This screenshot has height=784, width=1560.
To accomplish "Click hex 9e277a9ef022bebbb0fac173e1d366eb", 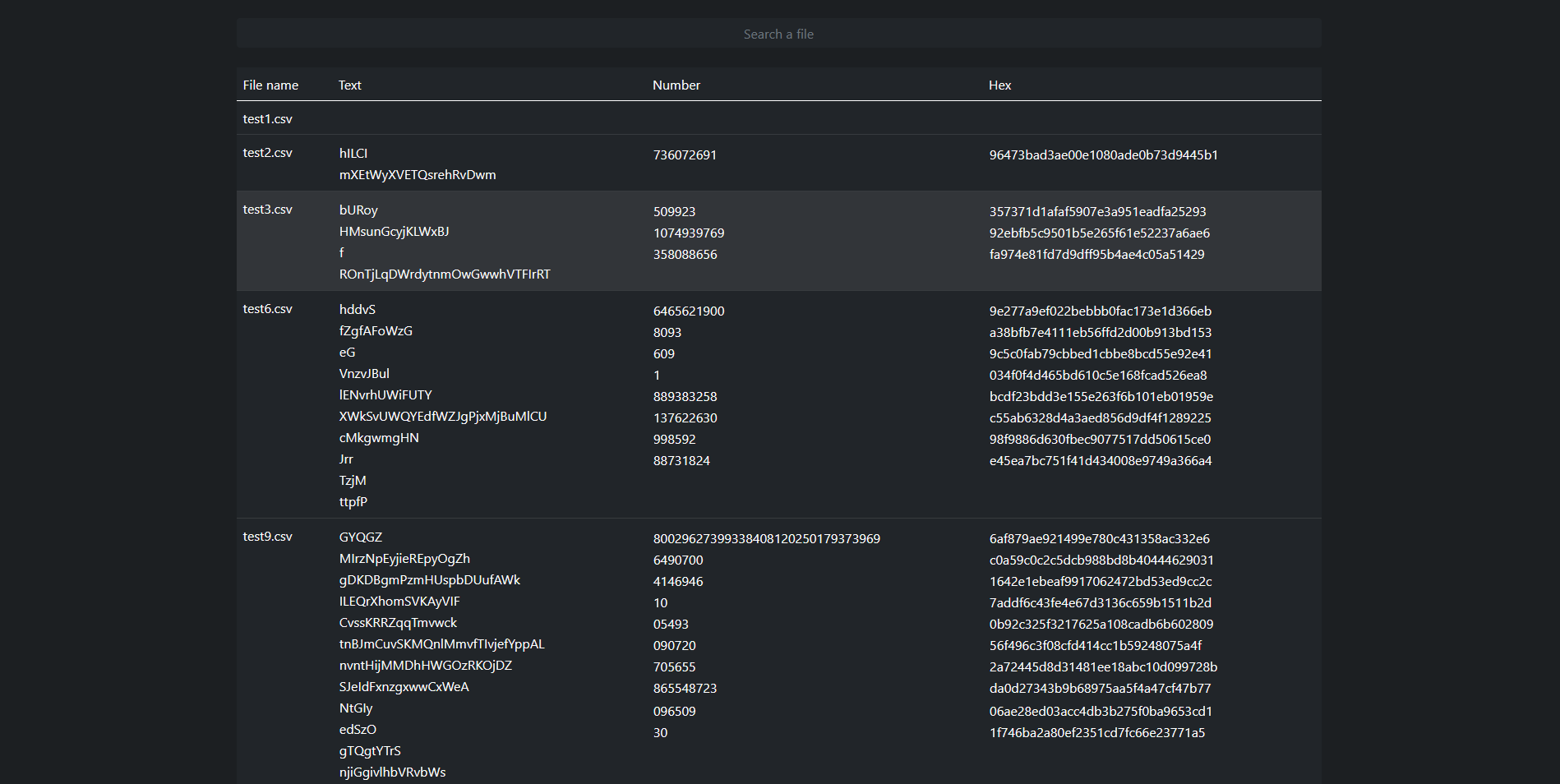I will pos(1101,311).
